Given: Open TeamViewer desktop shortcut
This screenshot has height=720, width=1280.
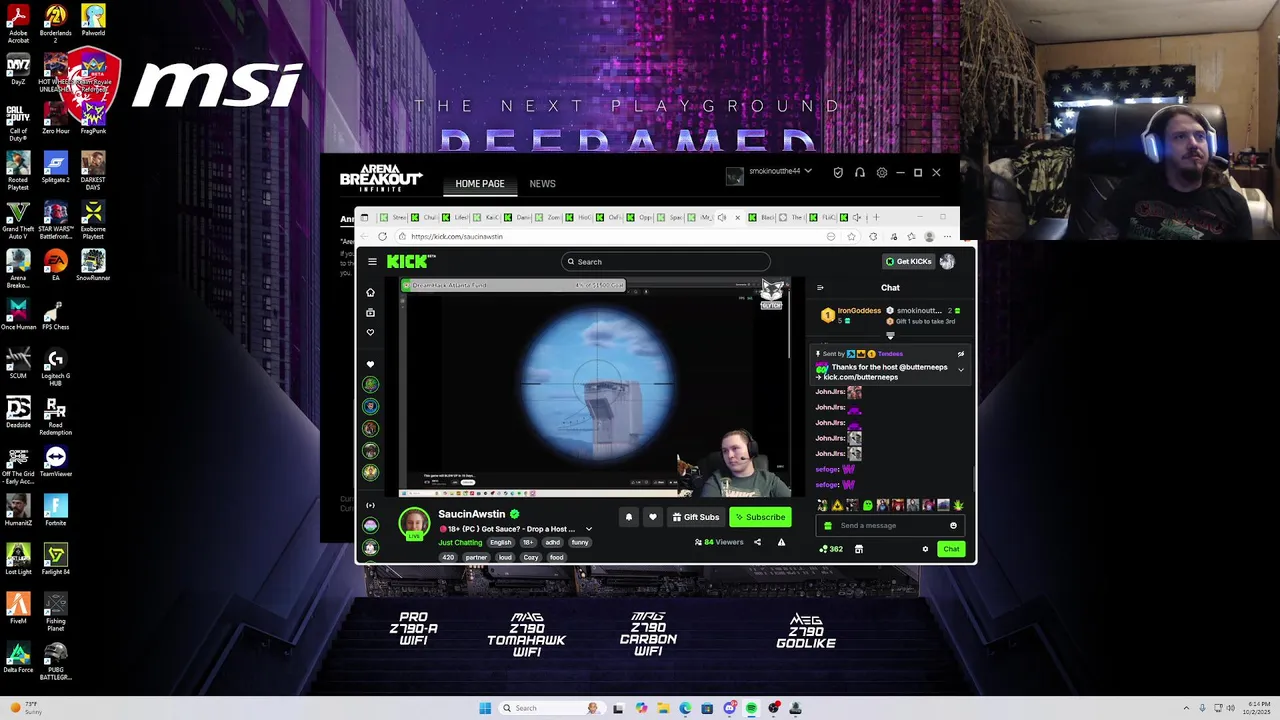Looking at the screenshot, I should pyautogui.click(x=55, y=461).
